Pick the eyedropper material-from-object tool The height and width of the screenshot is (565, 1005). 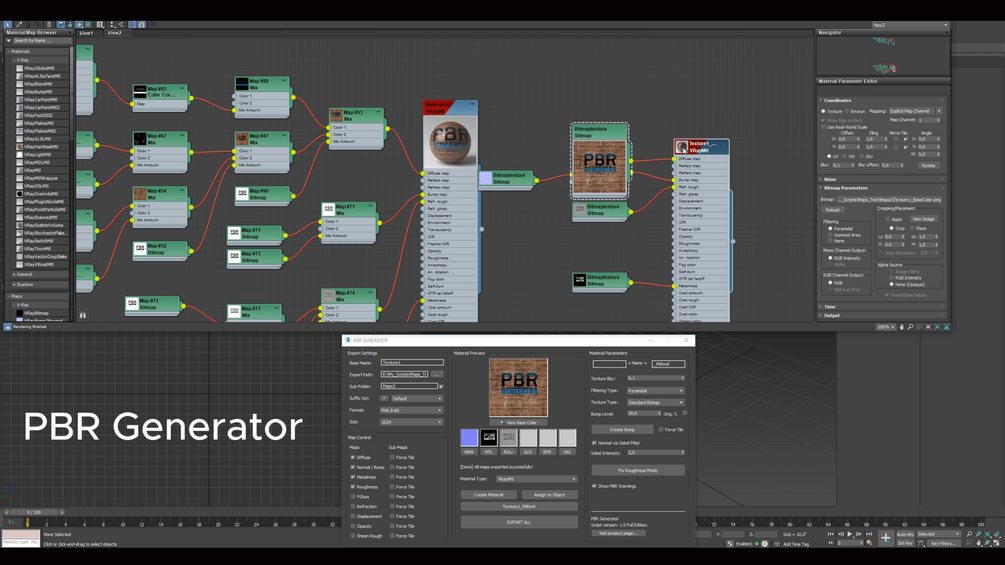click(x=19, y=24)
